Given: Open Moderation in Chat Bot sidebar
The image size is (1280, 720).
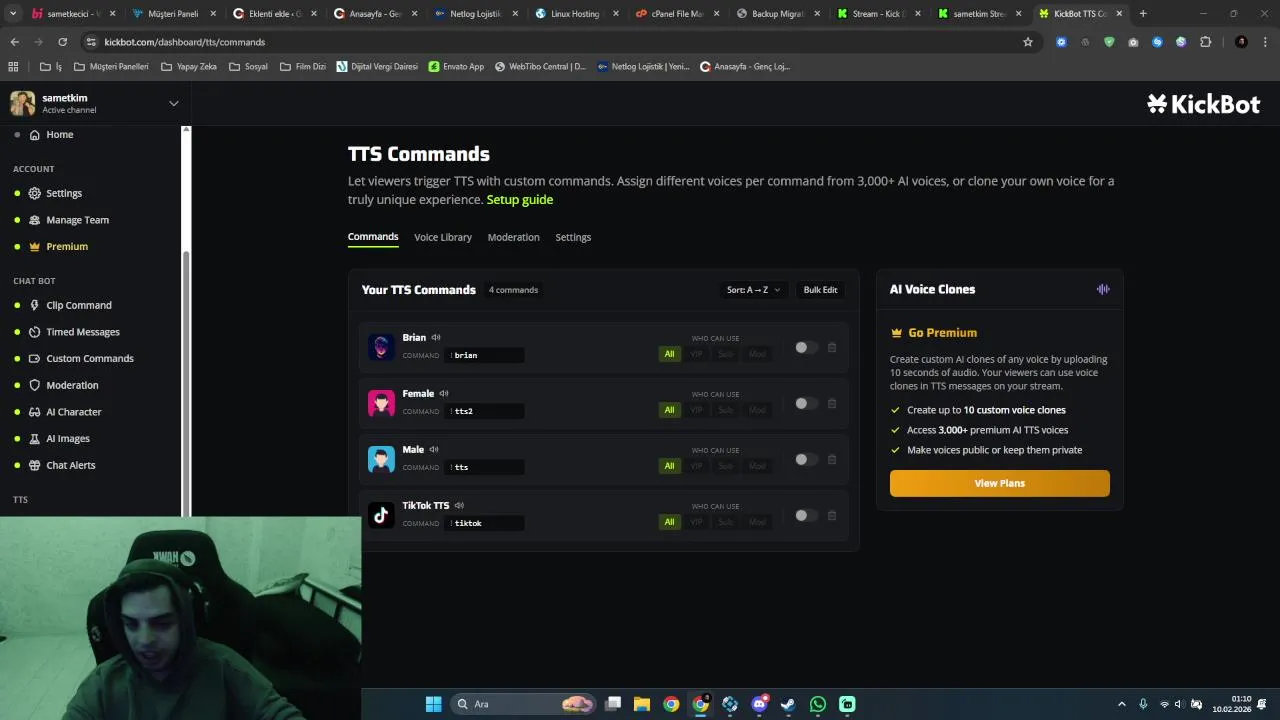Looking at the screenshot, I should [x=72, y=385].
